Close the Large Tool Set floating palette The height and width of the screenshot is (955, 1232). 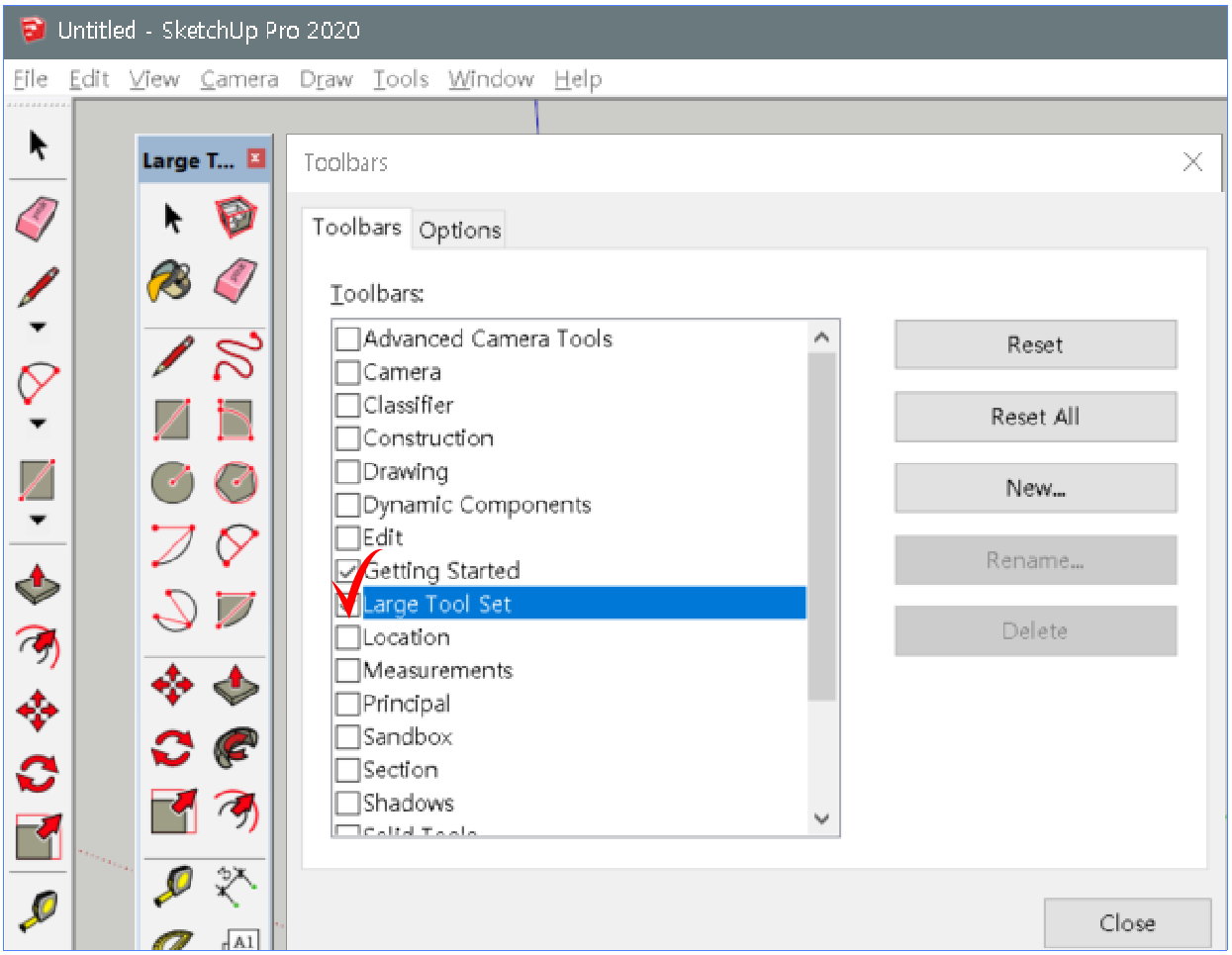click(256, 158)
